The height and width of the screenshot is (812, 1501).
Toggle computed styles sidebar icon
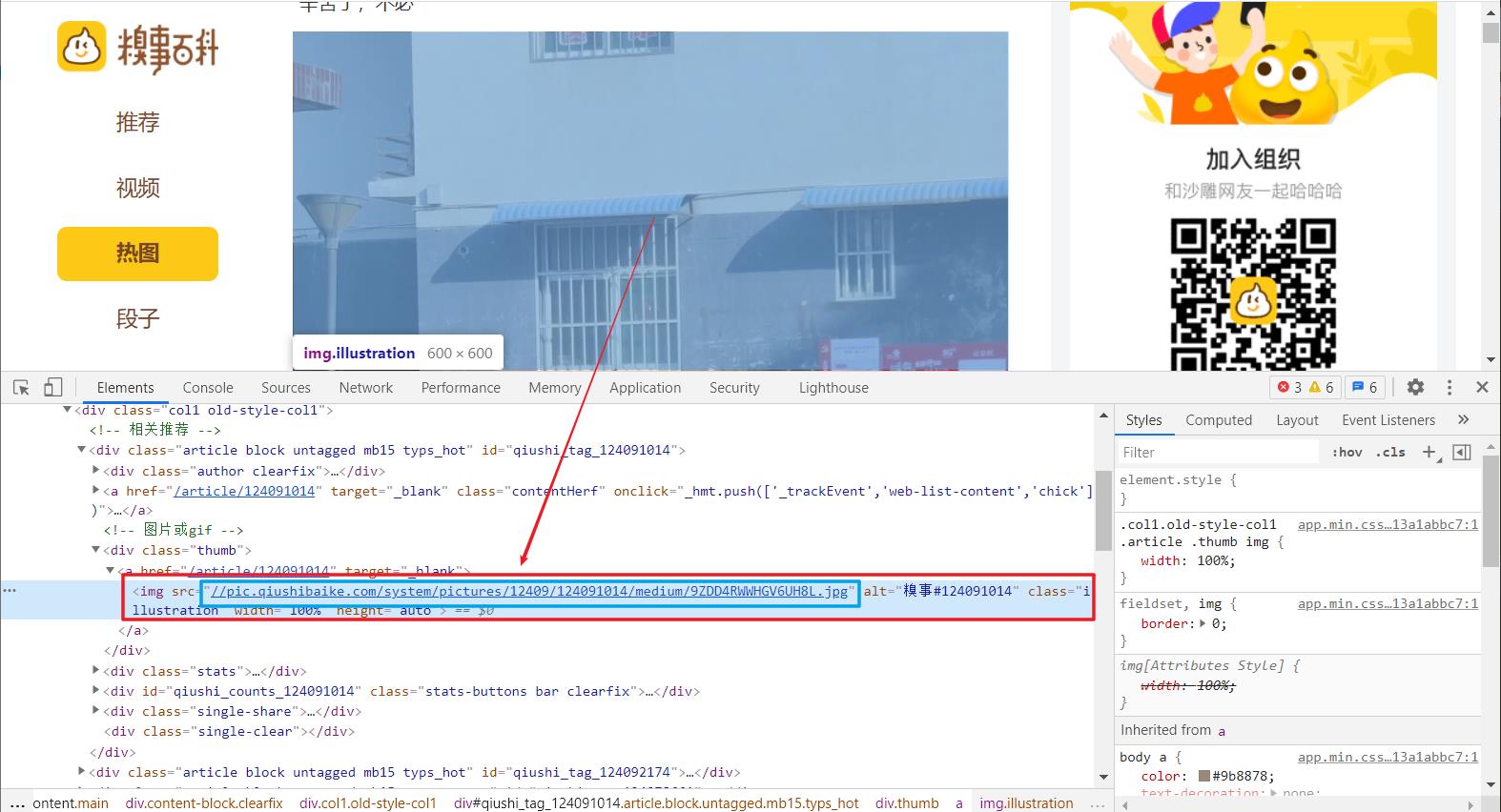pos(1462,452)
